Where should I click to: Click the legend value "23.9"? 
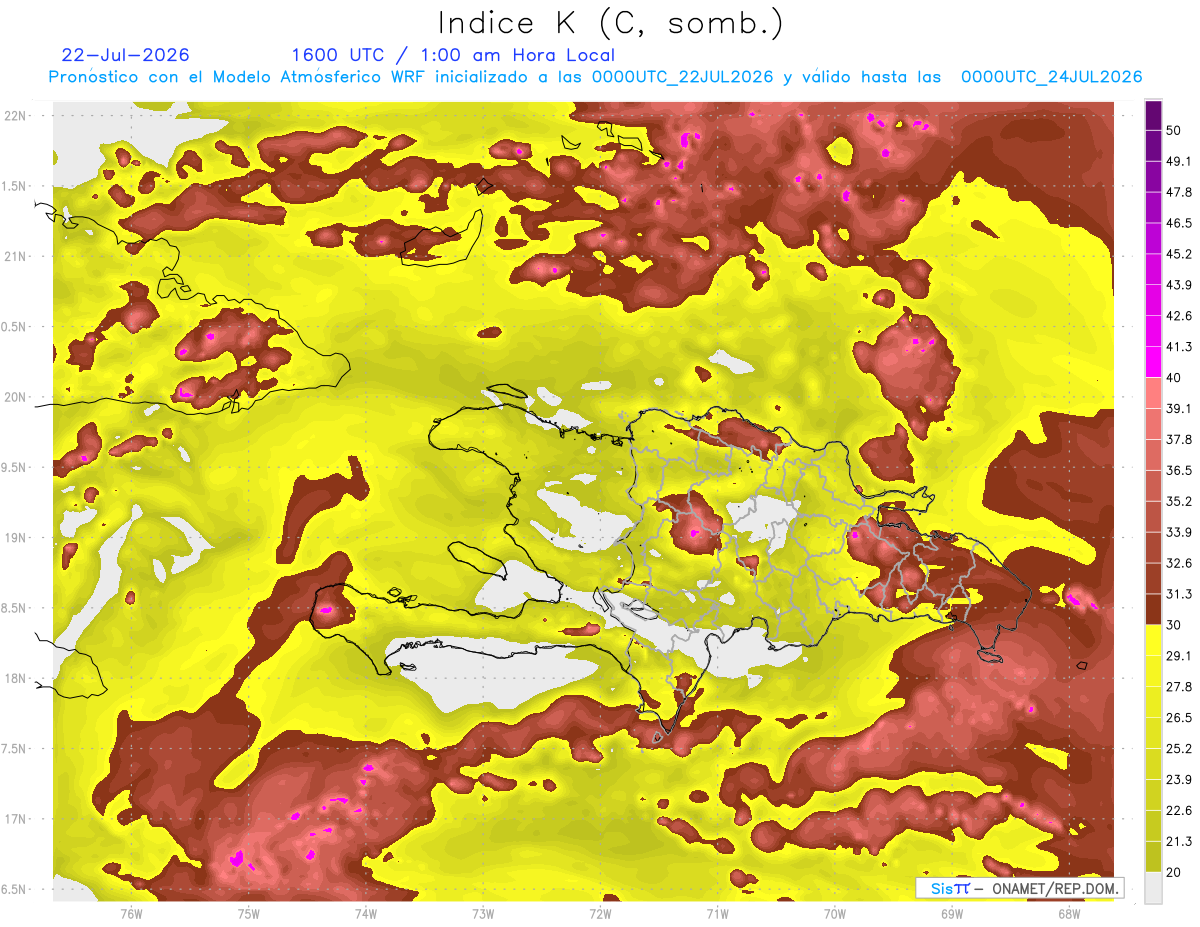[x=1178, y=780]
